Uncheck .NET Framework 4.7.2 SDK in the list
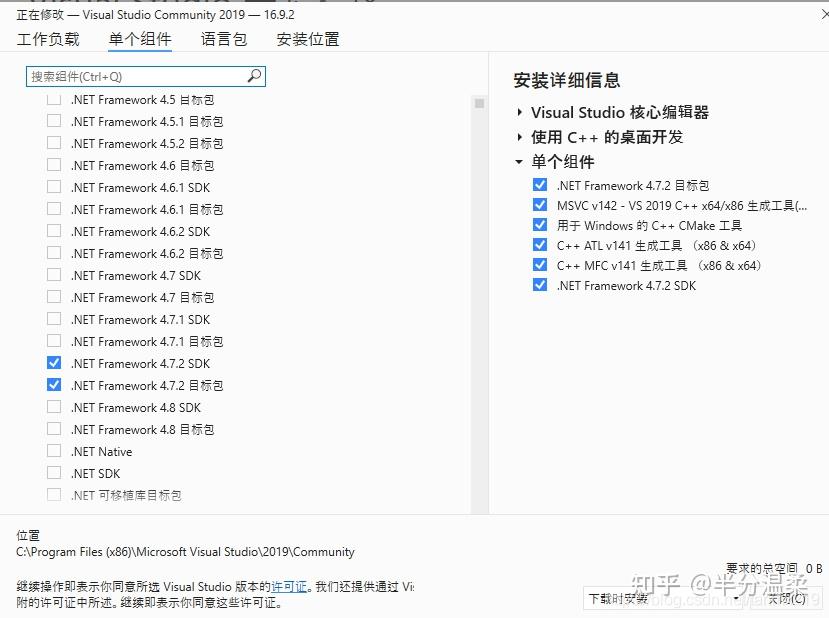 pyautogui.click(x=54, y=363)
